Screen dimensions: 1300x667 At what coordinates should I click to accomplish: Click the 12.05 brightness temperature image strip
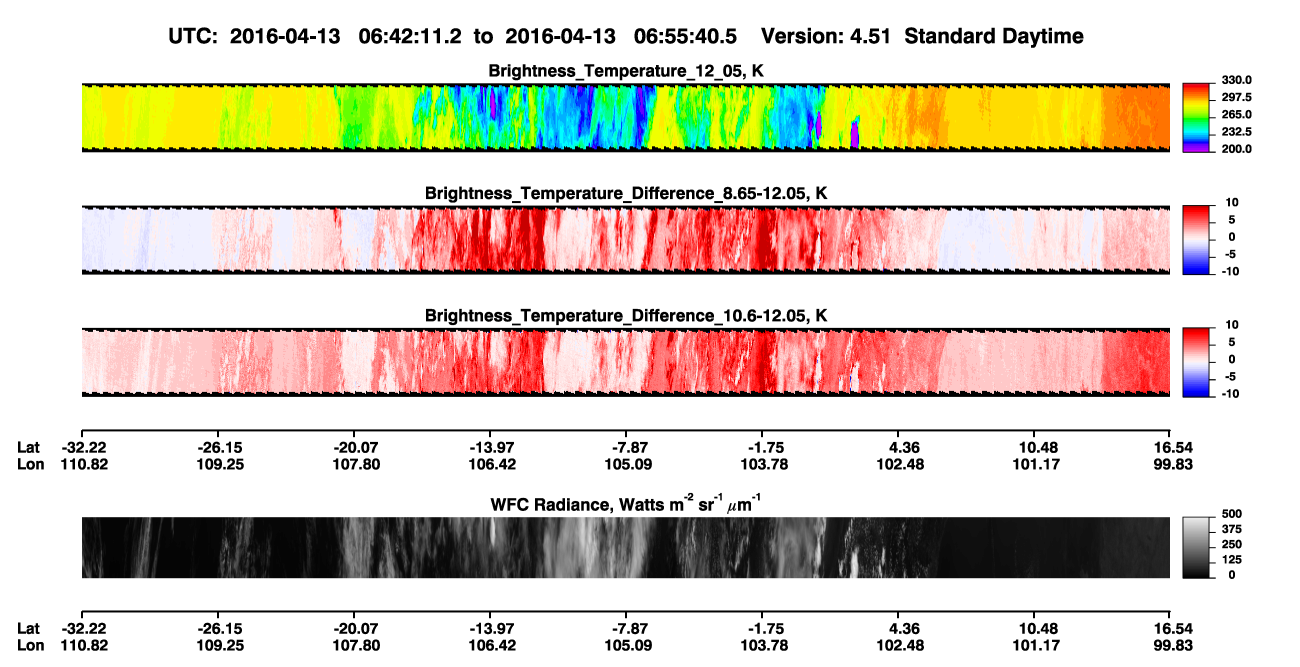coord(626,117)
